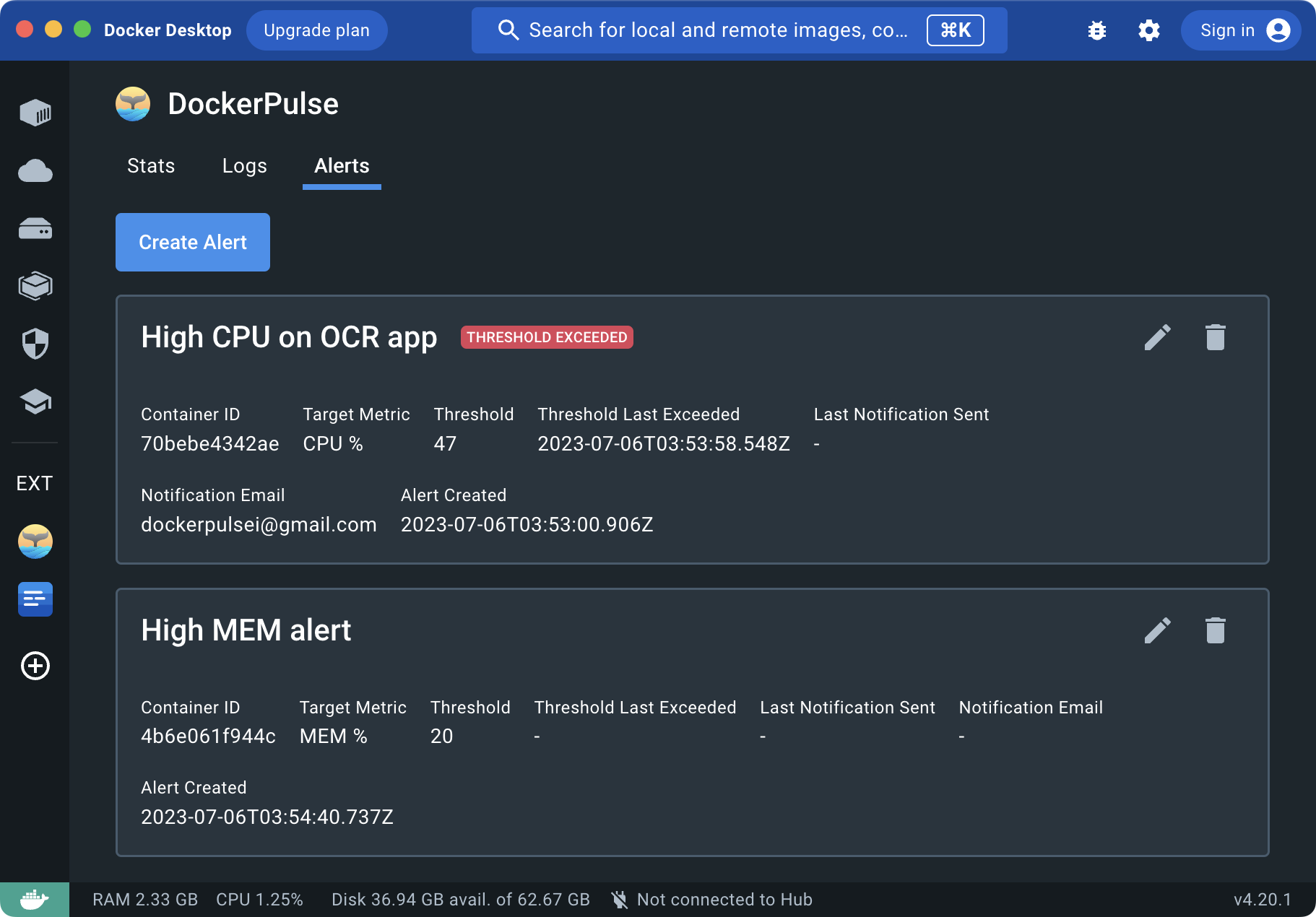This screenshot has width=1316, height=917.
Task: Click version v4.20.1 in status bar
Action: click(x=1263, y=900)
